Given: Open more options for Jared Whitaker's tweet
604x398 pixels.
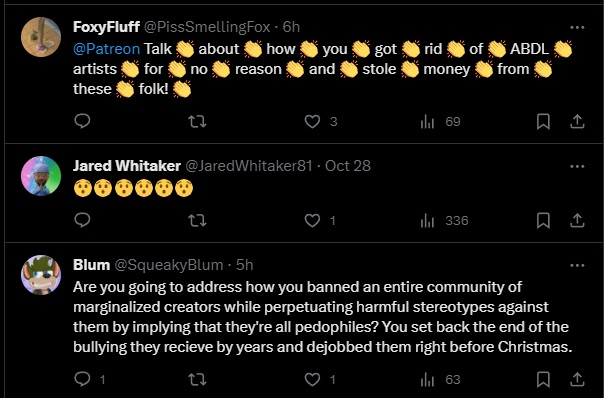Looking at the screenshot, I should click(577, 166).
